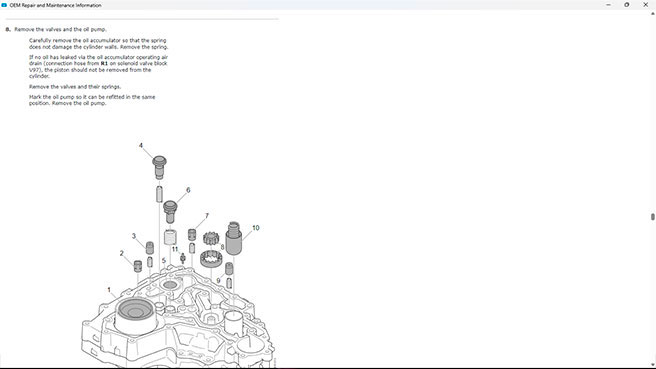This screenshot has width=656, height=369.
Task: Minimize the OEM Repair window
Action: click(x=608, y=5)
